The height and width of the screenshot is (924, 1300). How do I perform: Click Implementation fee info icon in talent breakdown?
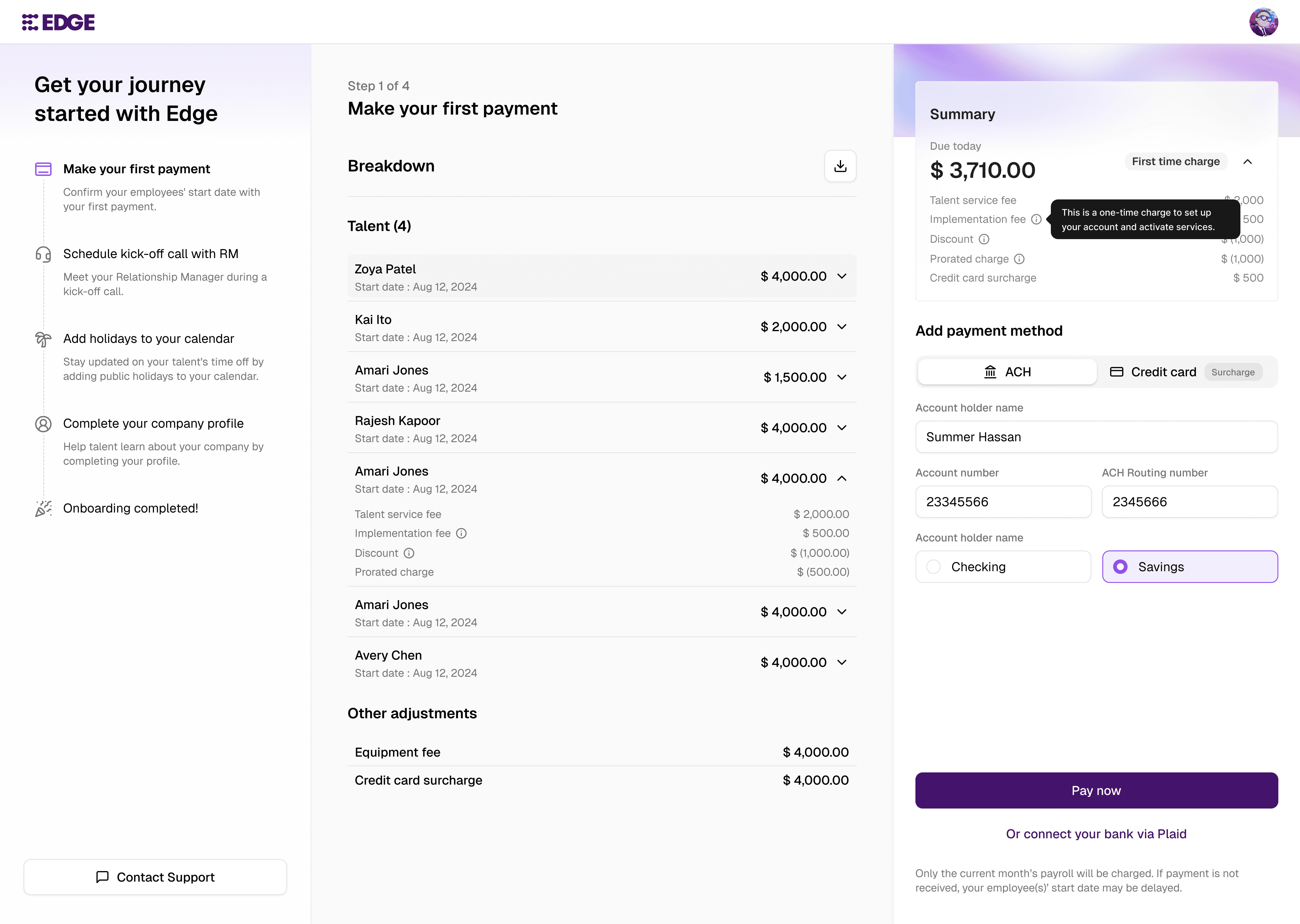[462, 533]
